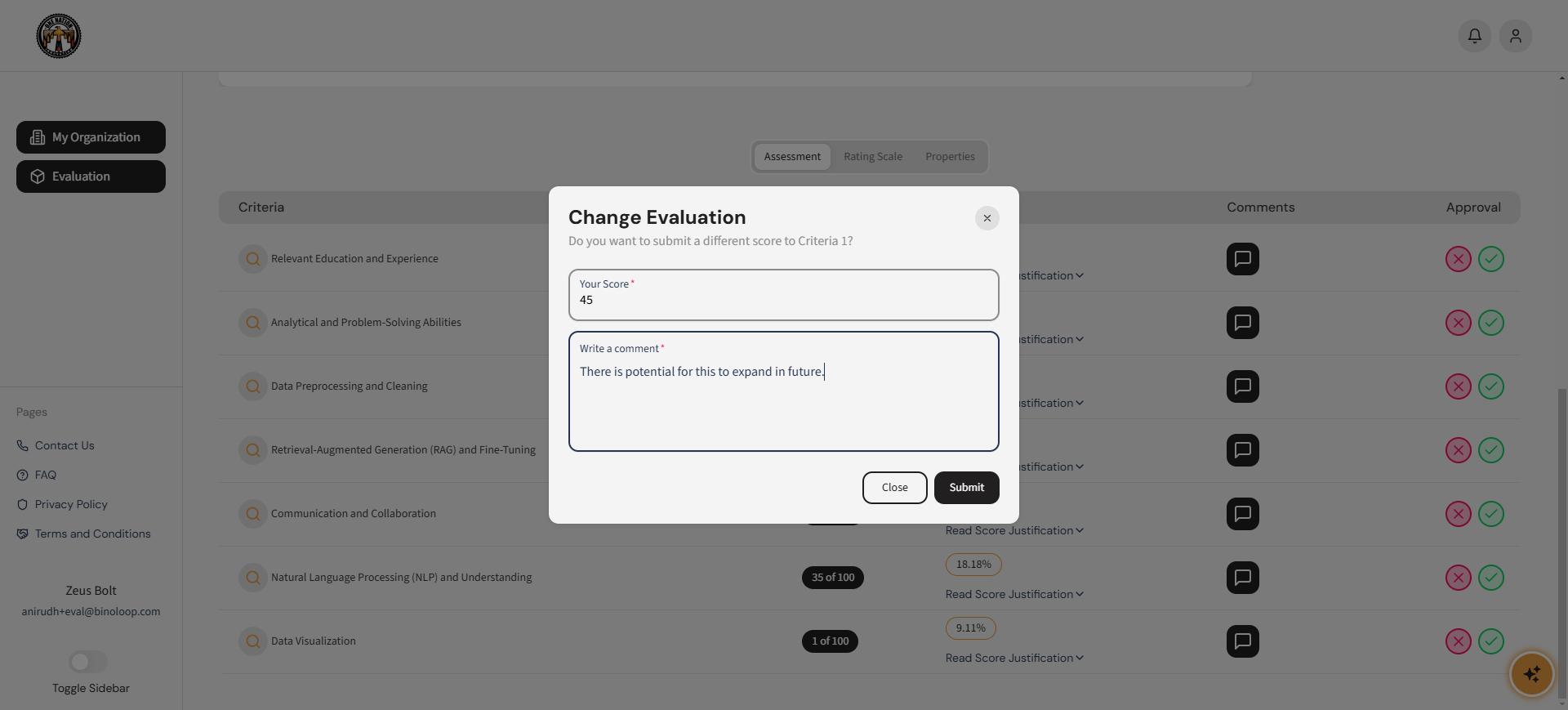Expand Read Score Justification for Data Visualization
This screenshot has width=1568, height=710.
click(x=1014, y=658)
